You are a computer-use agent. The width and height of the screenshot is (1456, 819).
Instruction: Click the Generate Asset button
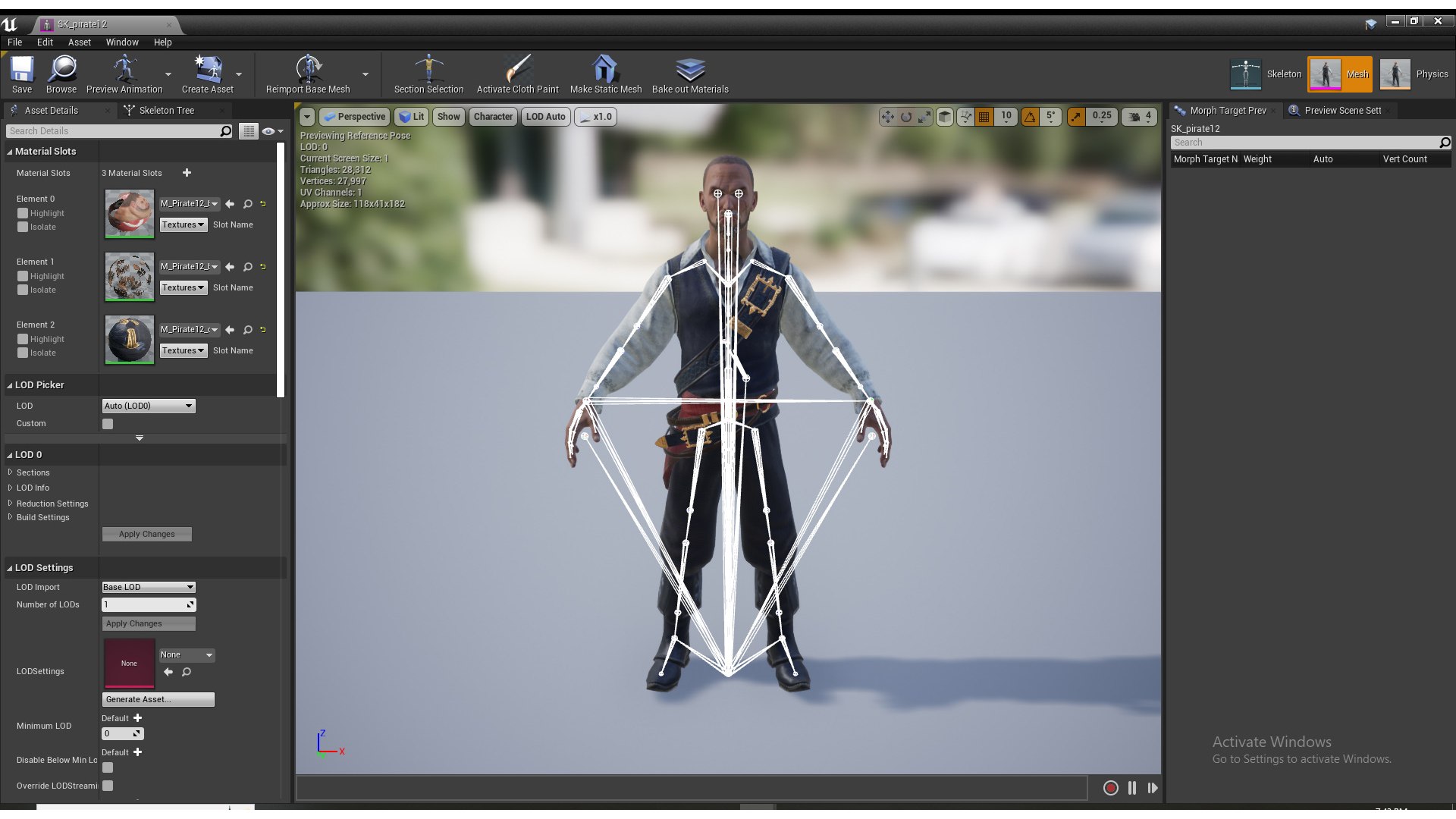tap(158, 699)
